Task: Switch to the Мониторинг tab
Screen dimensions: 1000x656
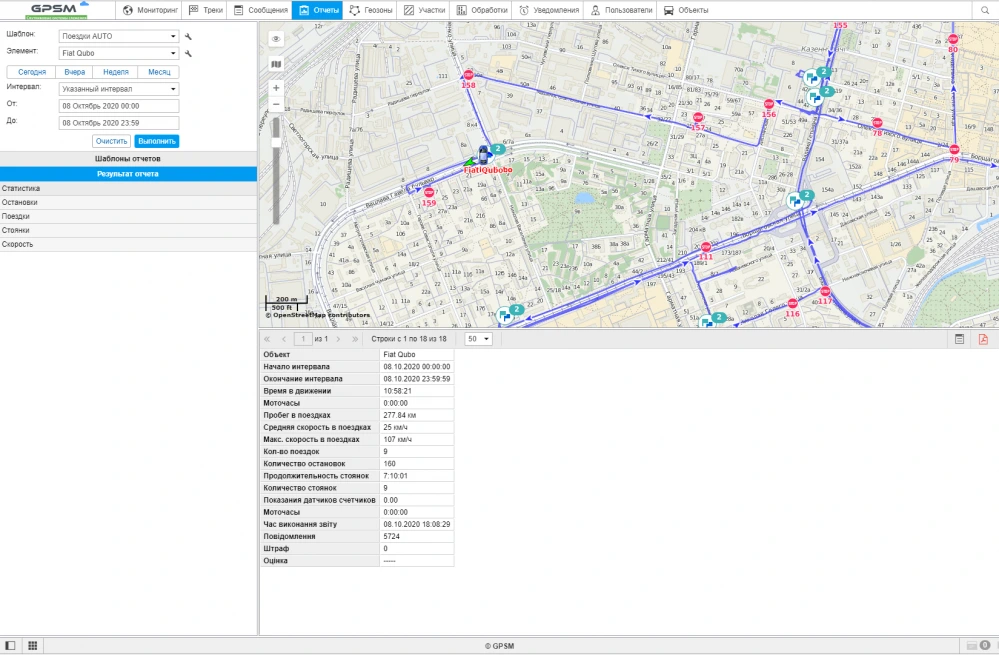Action: pos(148,10)
